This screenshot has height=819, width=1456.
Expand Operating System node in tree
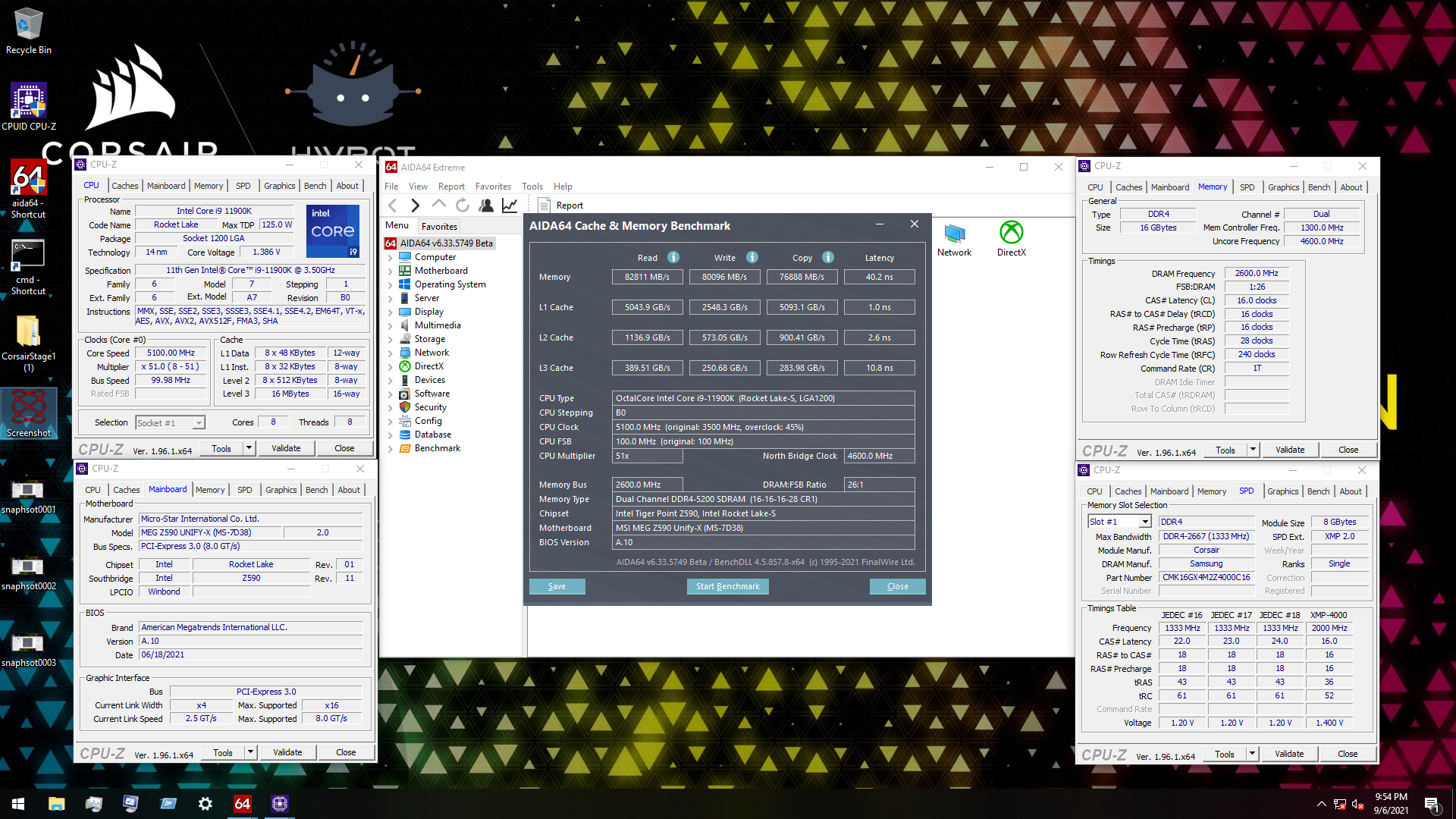[x=391, y=284]
